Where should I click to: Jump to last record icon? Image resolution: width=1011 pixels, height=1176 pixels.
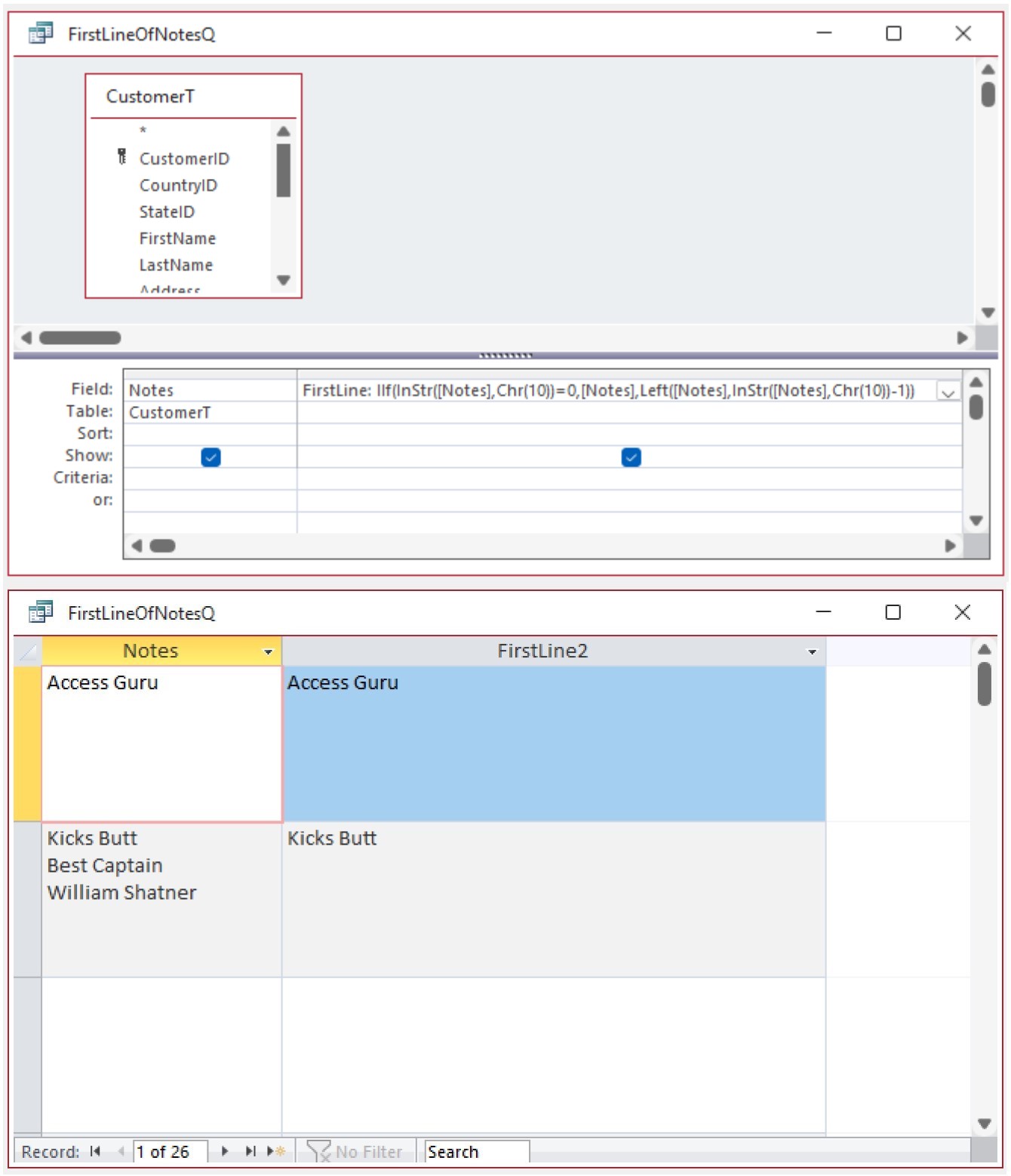point(250,1151)
